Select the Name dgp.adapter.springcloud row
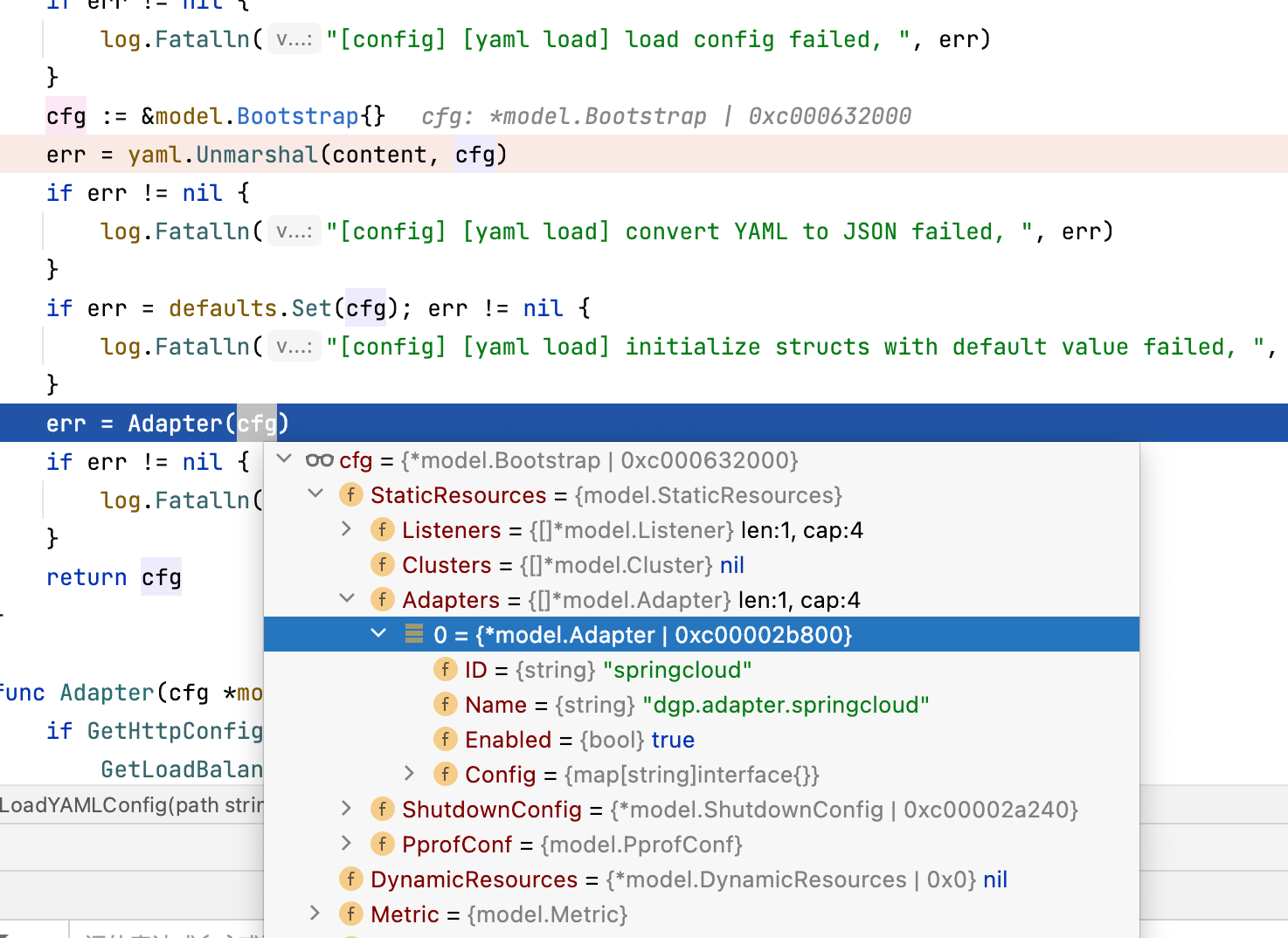This screenshot has height=938, width=1288. point(702,705)
